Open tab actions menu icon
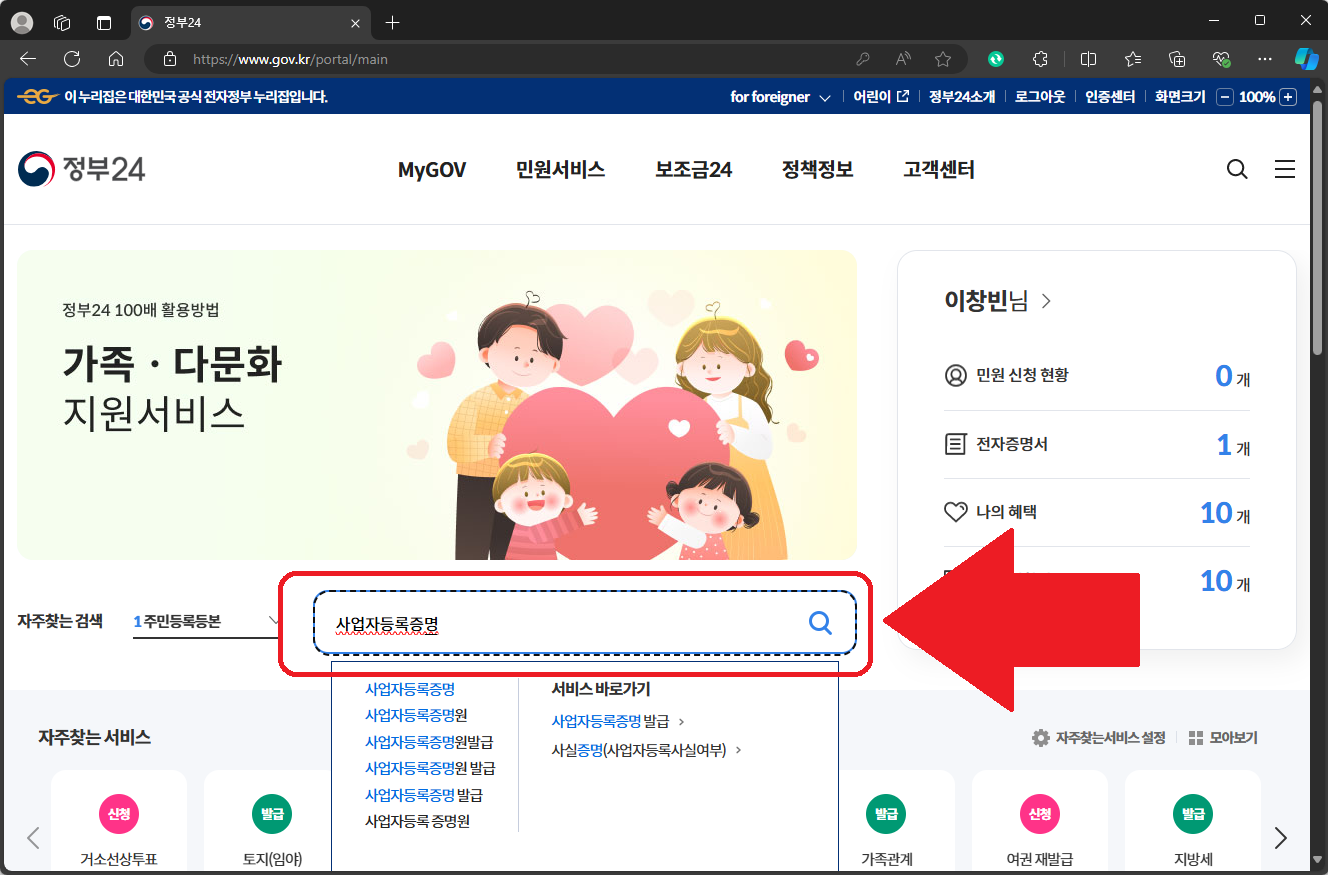This screenshot has height=875, width=1328. click(x=103, y=22)
